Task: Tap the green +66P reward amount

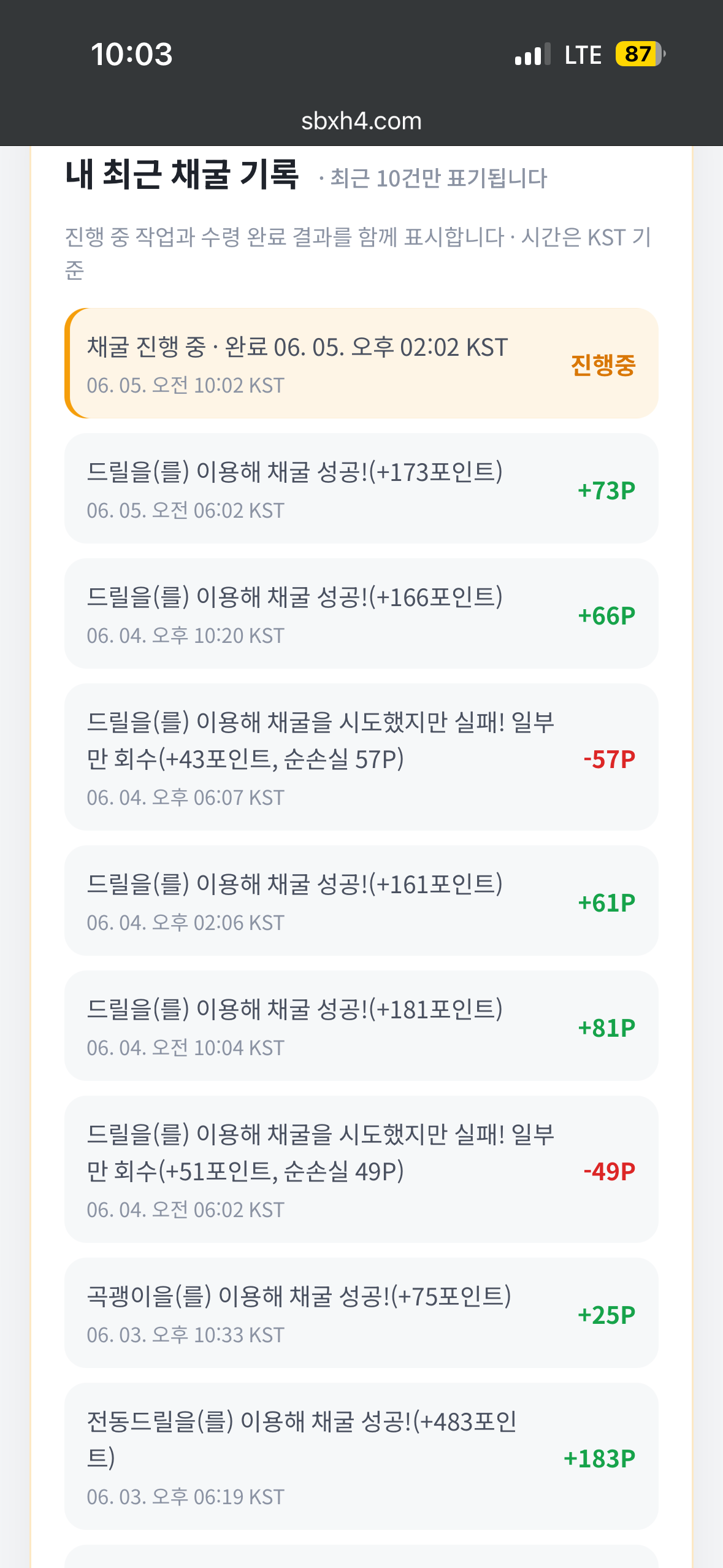Action: tap(606, 616)
